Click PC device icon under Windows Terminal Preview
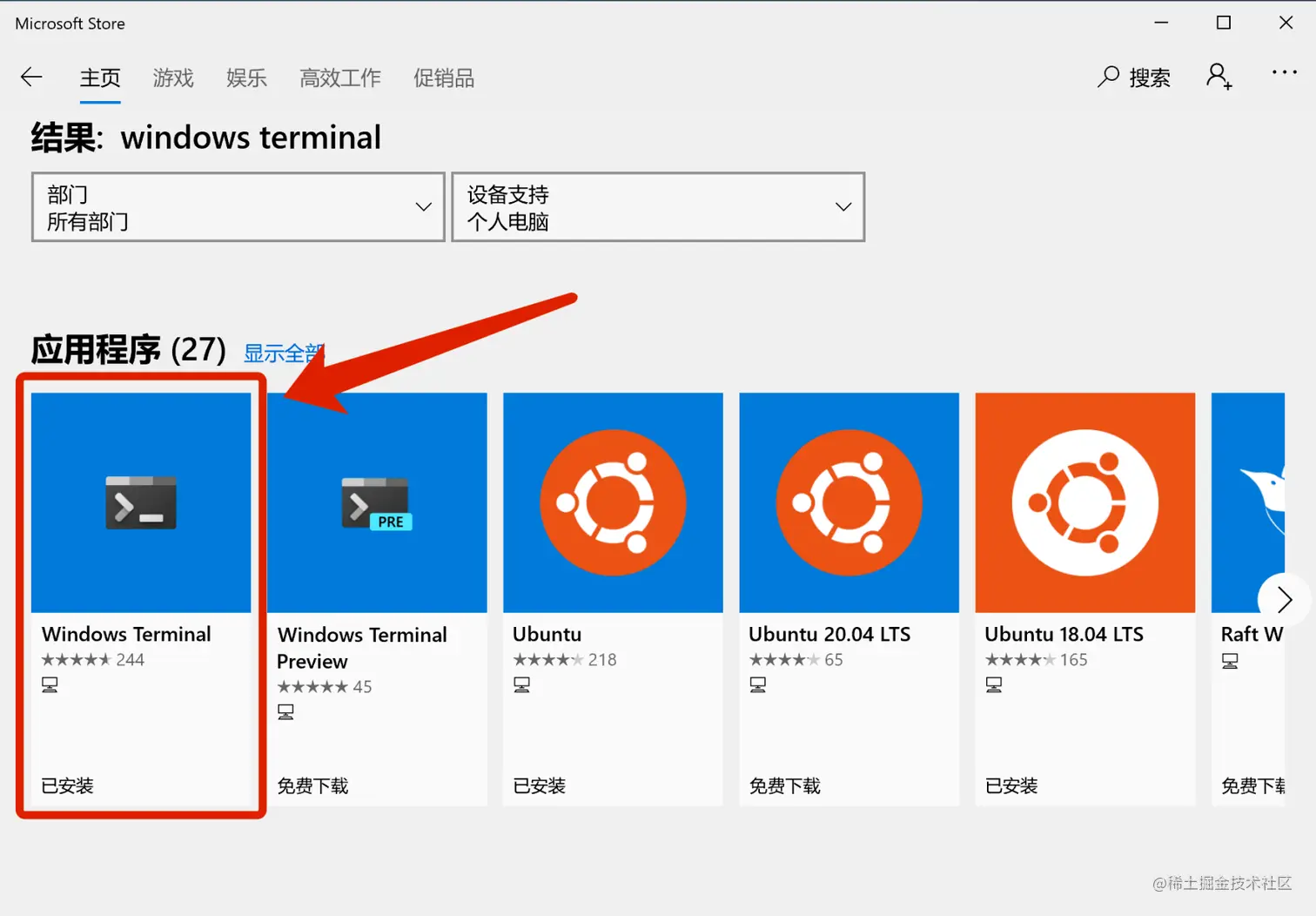This screenshot has width=1316, height=916. coord(285,712)
